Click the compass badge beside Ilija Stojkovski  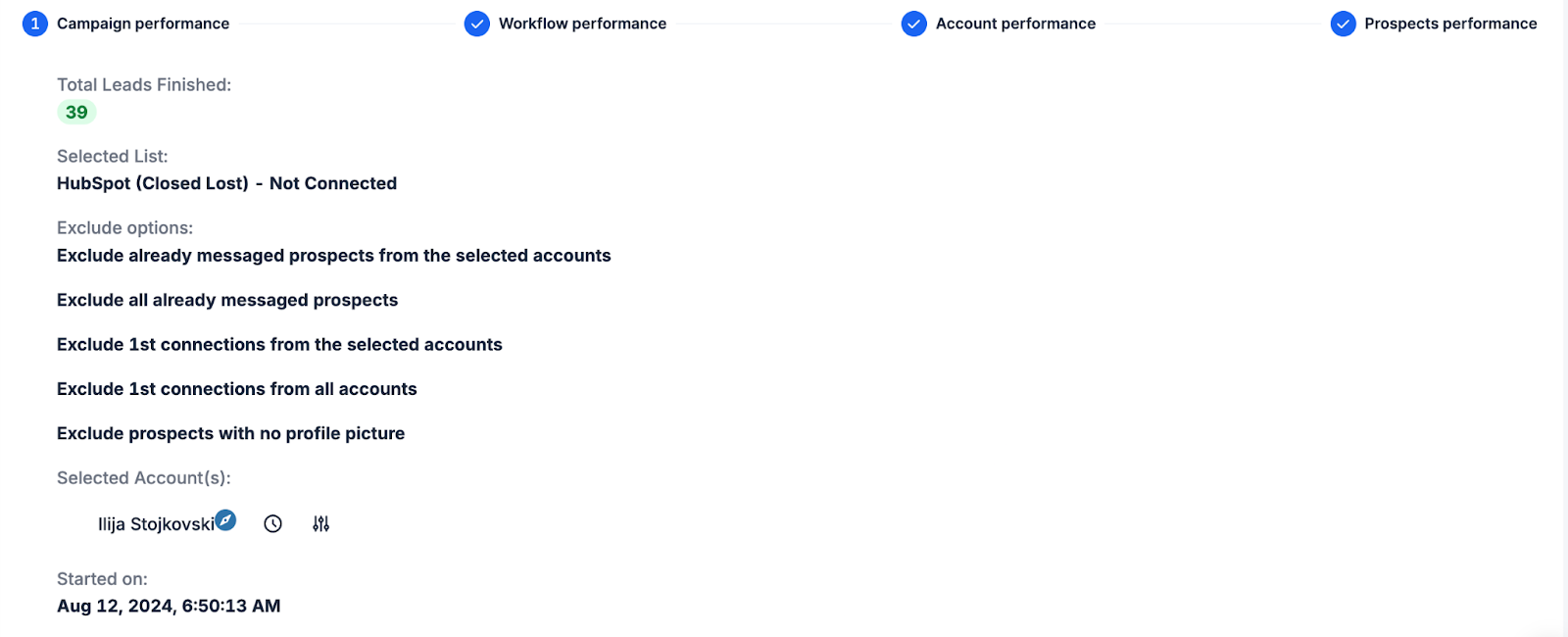pyautogui.click(x=225, y=520)
